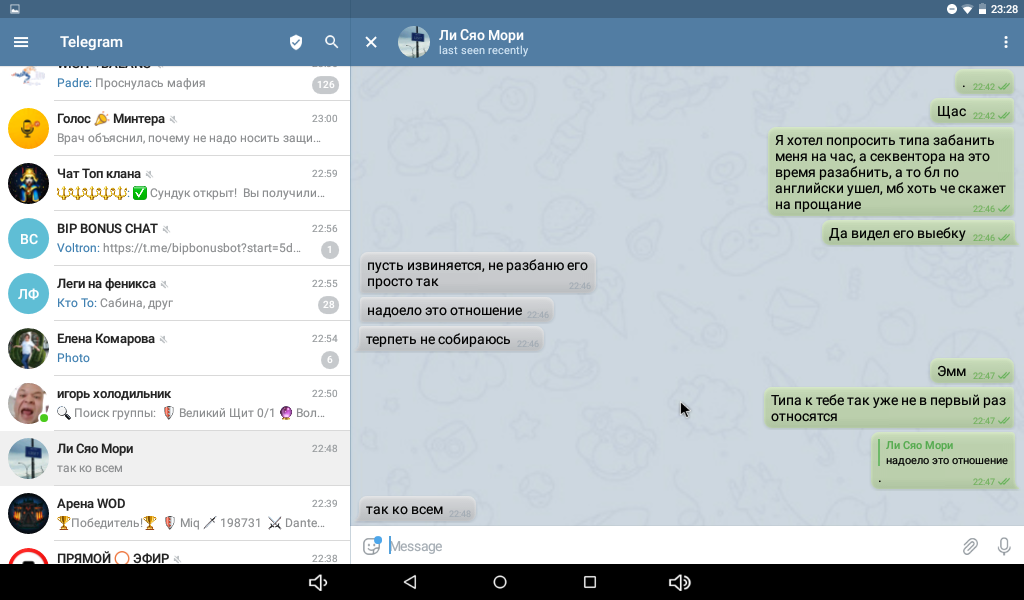1024x600 pixels.
Task: Click the Ли Сяо Мори header name
Action: (481, 35)
